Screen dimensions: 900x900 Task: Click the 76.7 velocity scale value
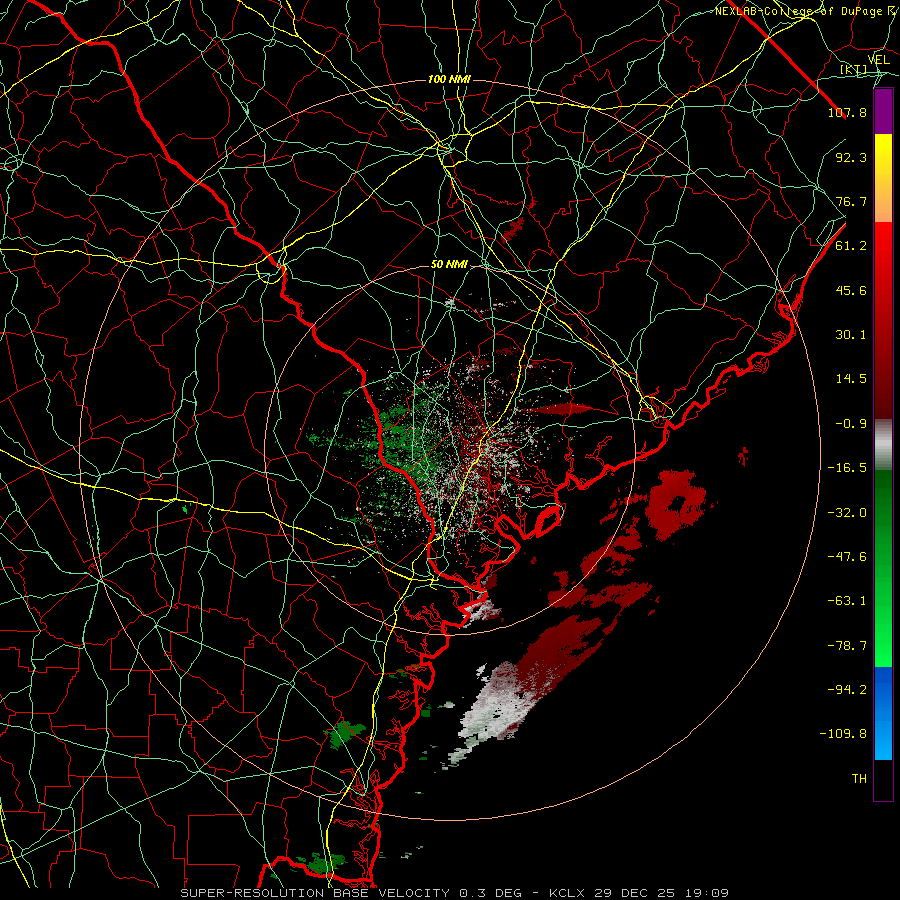click(x=851, y=201)
